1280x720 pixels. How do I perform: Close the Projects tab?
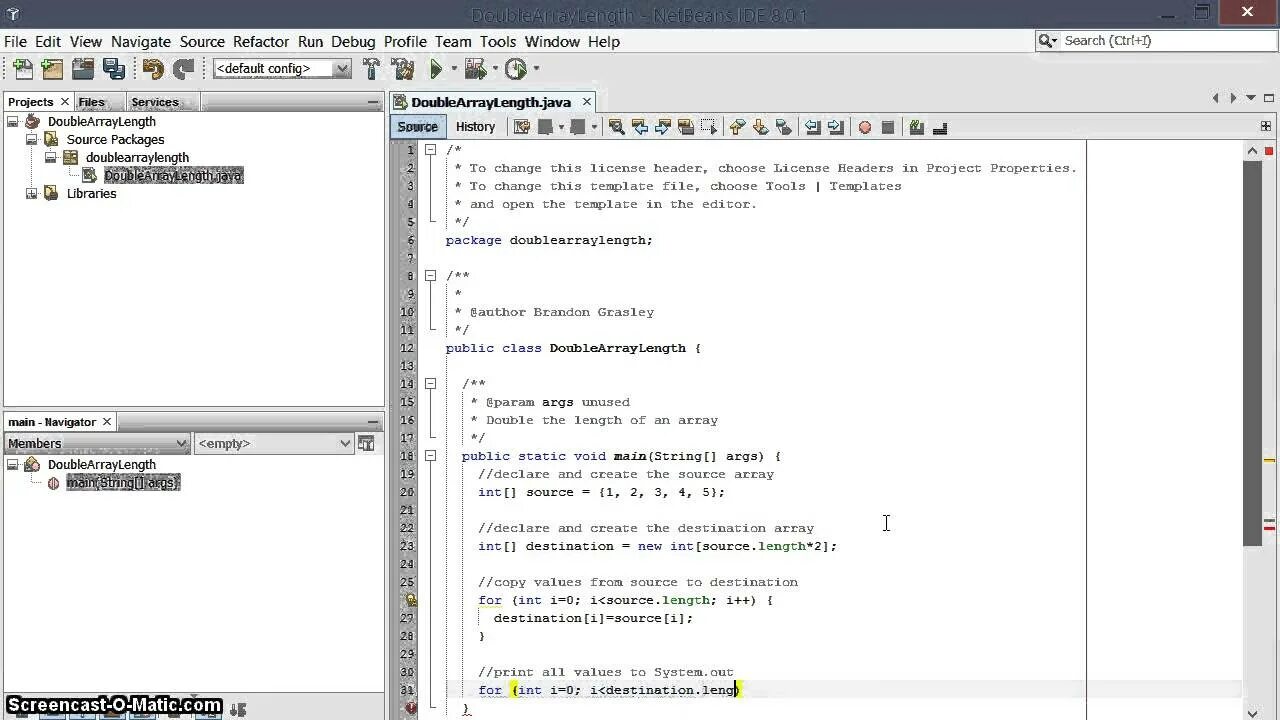click(x=65, y=102)
